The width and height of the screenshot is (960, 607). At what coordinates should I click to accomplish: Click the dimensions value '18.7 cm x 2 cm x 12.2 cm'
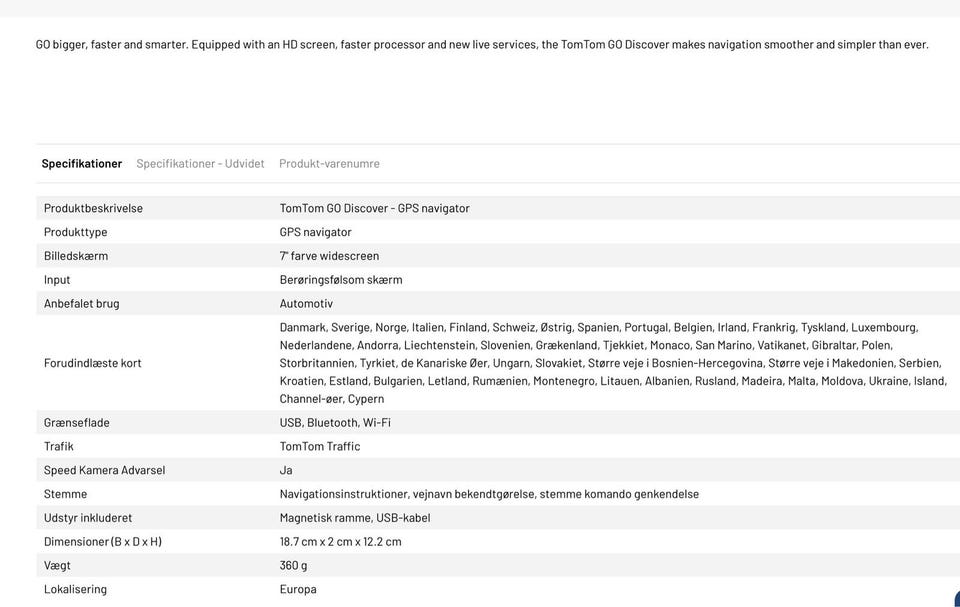(340, 542)
